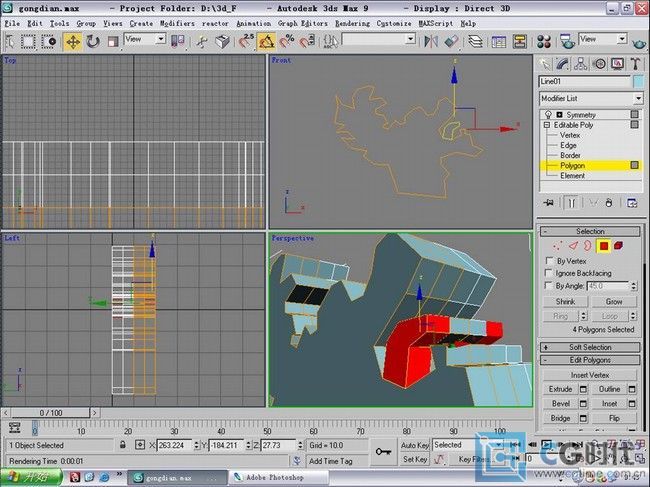Screen dimensions: 650x487
Task: Click the Bridge button
Action: tap(560, 418)
